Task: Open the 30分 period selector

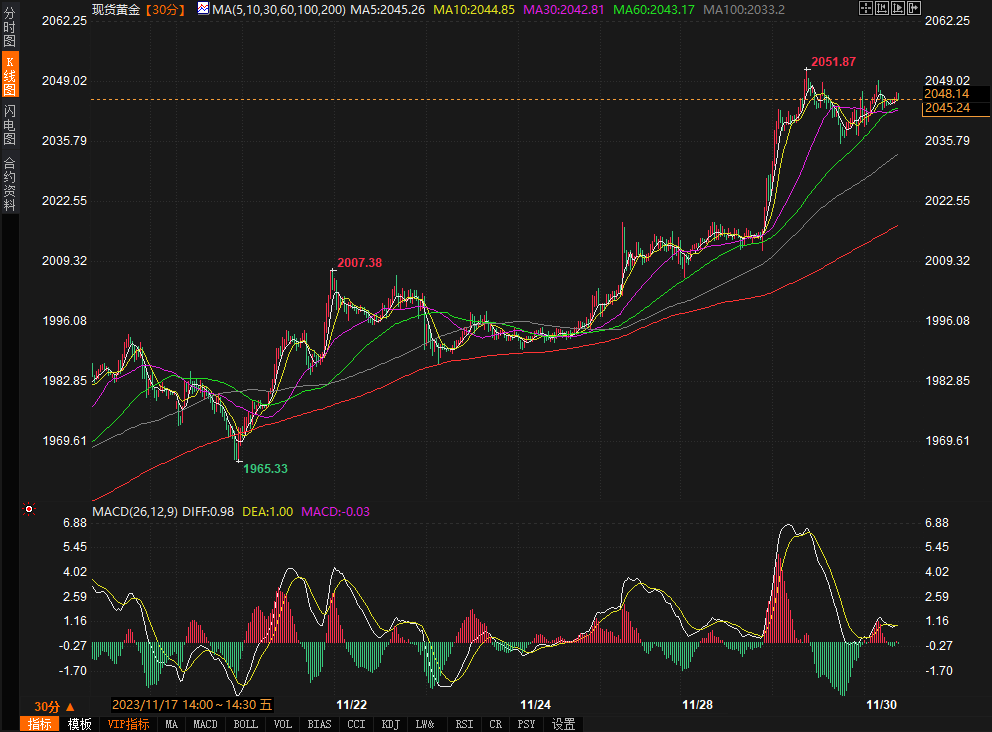Action: coord(54,707)
